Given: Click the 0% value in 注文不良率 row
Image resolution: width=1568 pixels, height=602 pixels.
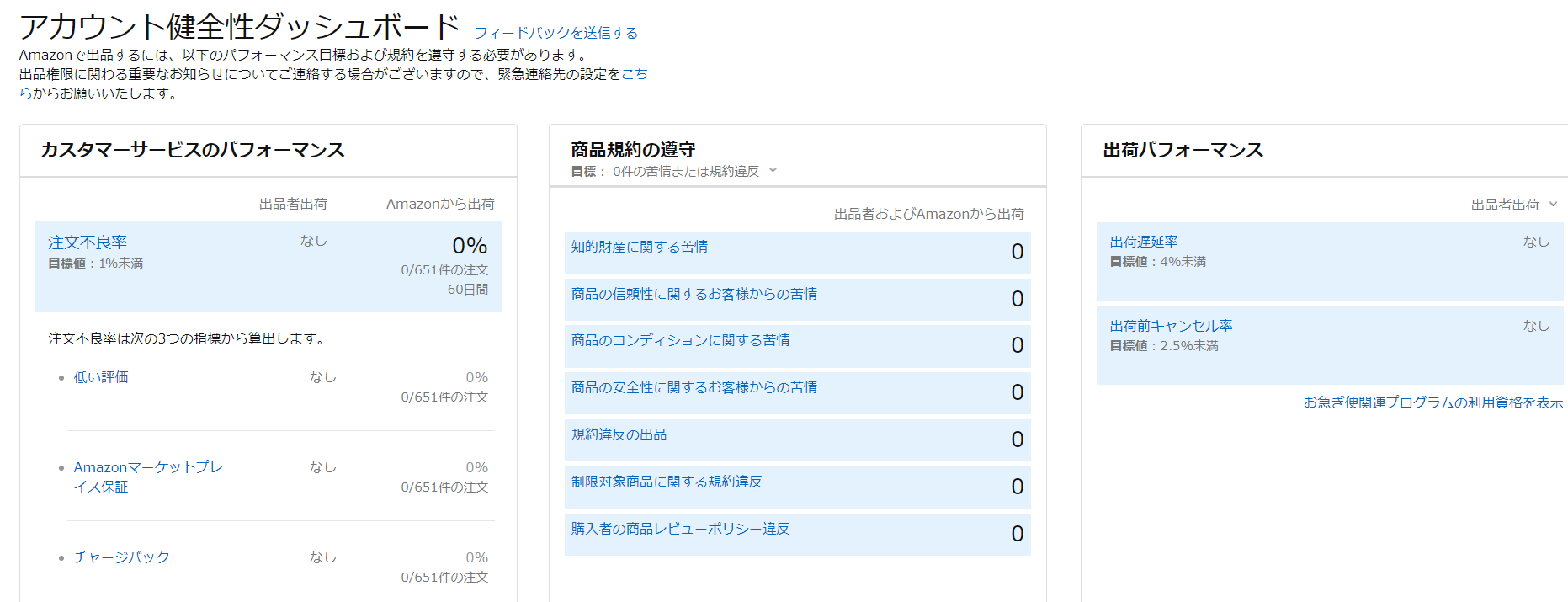Looking at the screenshot, I should pyautogui.click(x=470, y=246).
